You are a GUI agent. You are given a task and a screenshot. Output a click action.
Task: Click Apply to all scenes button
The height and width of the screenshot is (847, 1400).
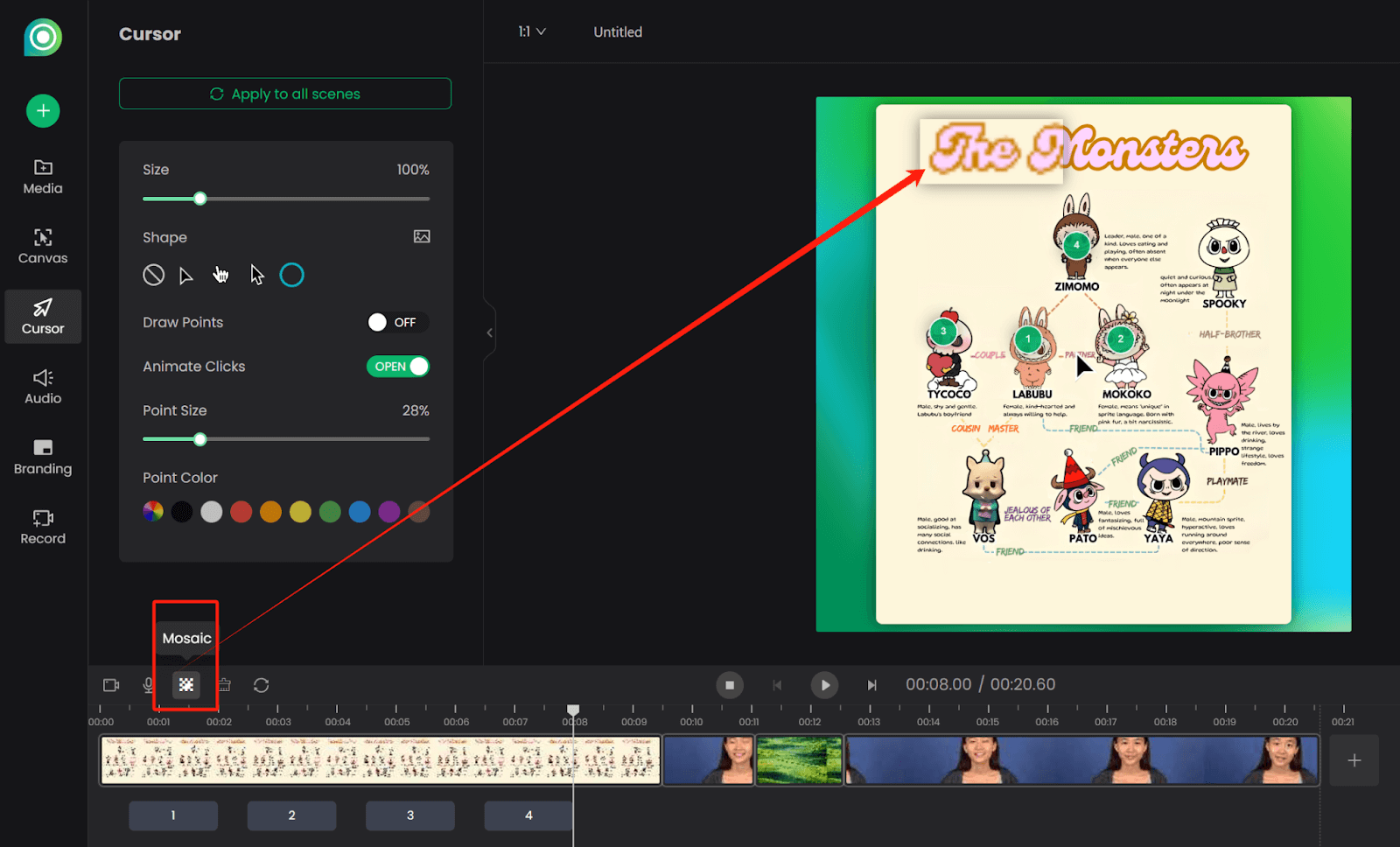285,94
